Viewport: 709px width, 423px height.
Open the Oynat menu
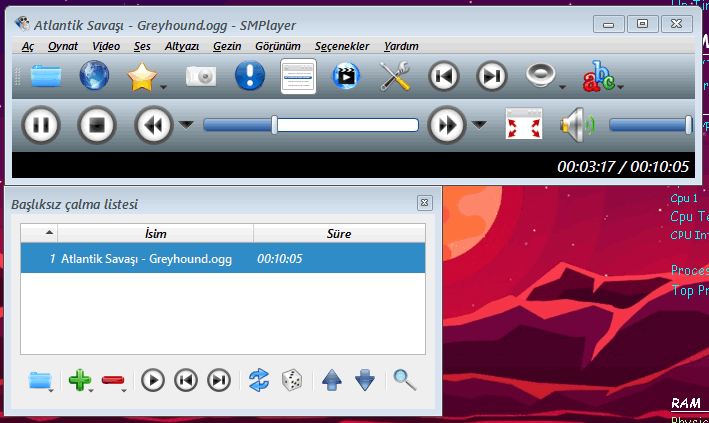pos(63,46)
